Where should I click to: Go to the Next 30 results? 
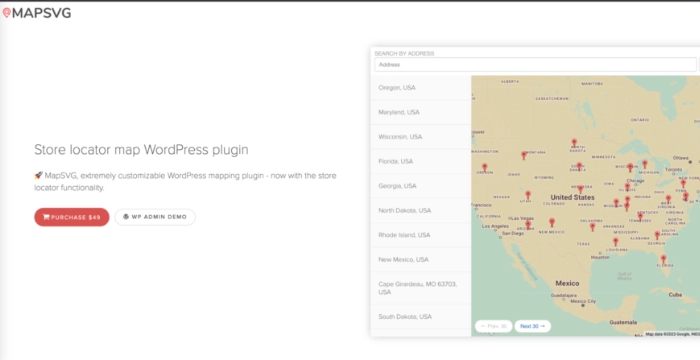533,327
